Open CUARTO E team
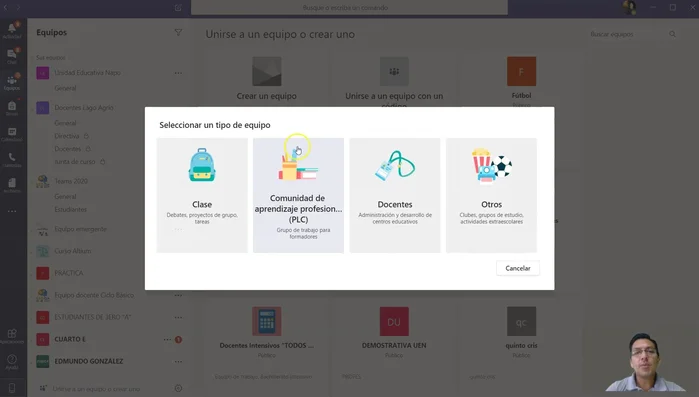Screen dimensions: 699x397 (x=70, y=339)
